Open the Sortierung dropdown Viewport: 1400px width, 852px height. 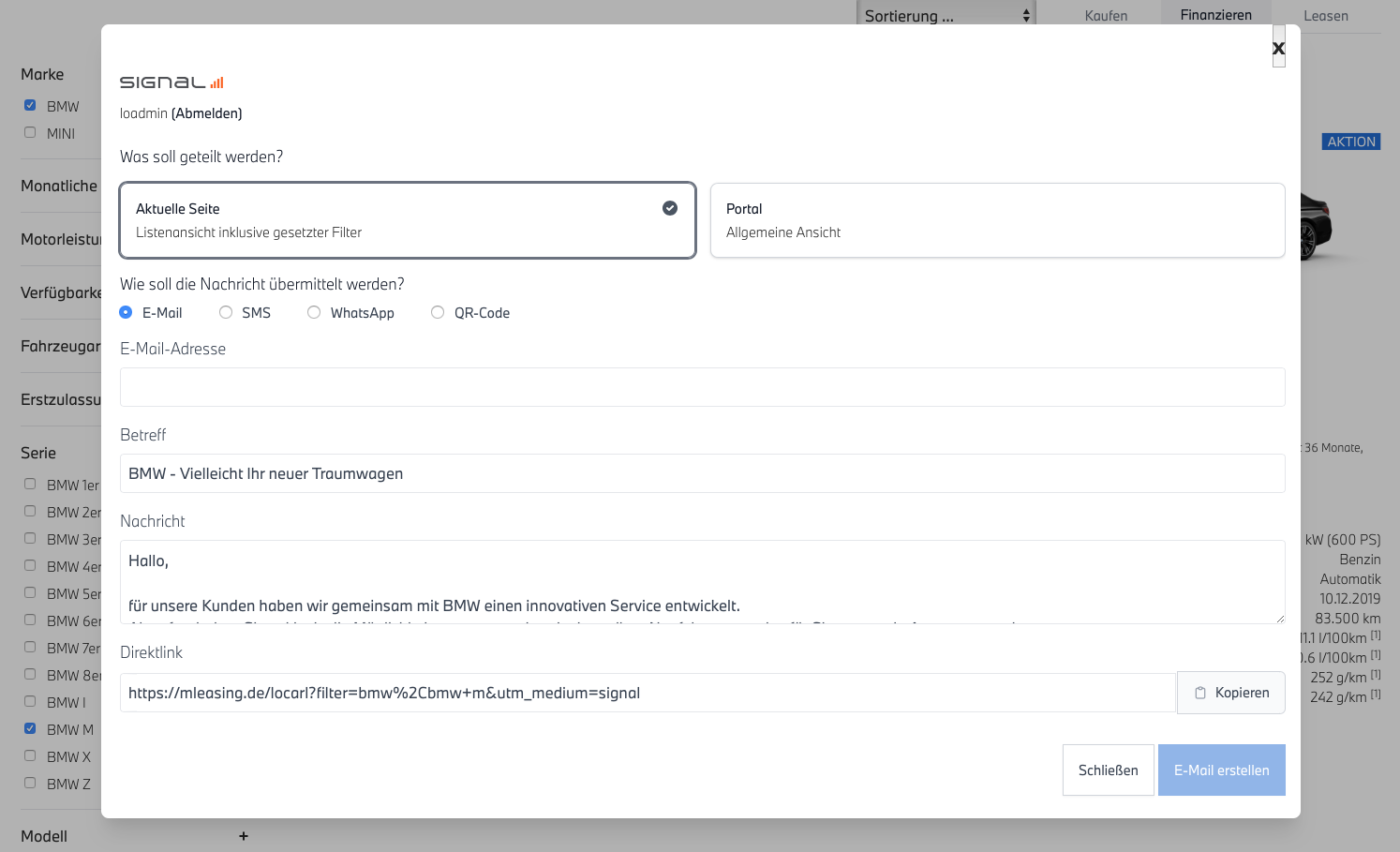pyautogui.click(x=946, y=15)
